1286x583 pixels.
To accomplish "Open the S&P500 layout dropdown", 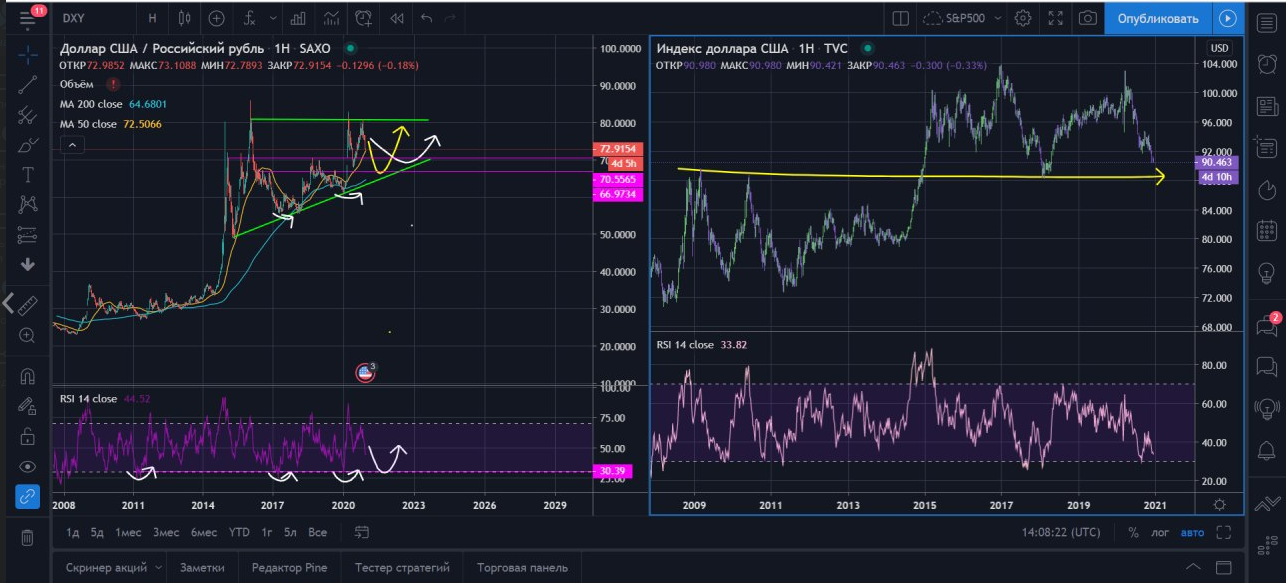I will click(965, 18).
